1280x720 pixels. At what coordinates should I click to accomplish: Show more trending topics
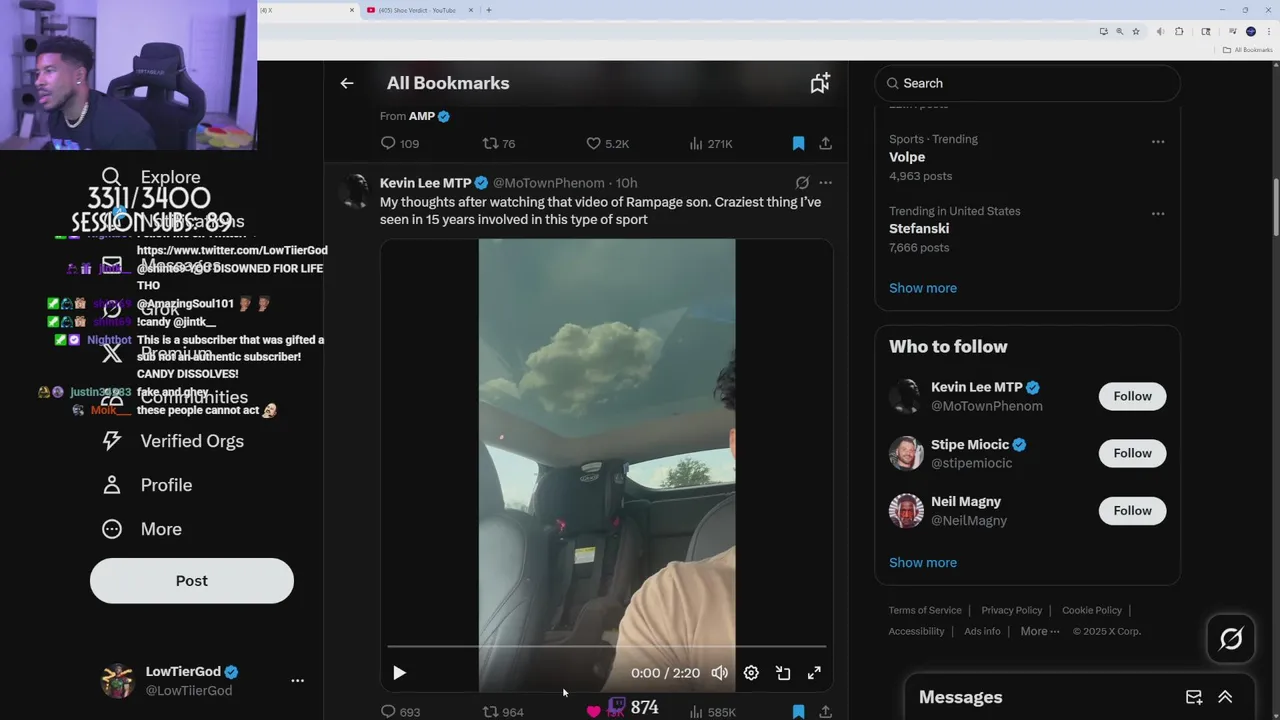(x=922, y=288)
